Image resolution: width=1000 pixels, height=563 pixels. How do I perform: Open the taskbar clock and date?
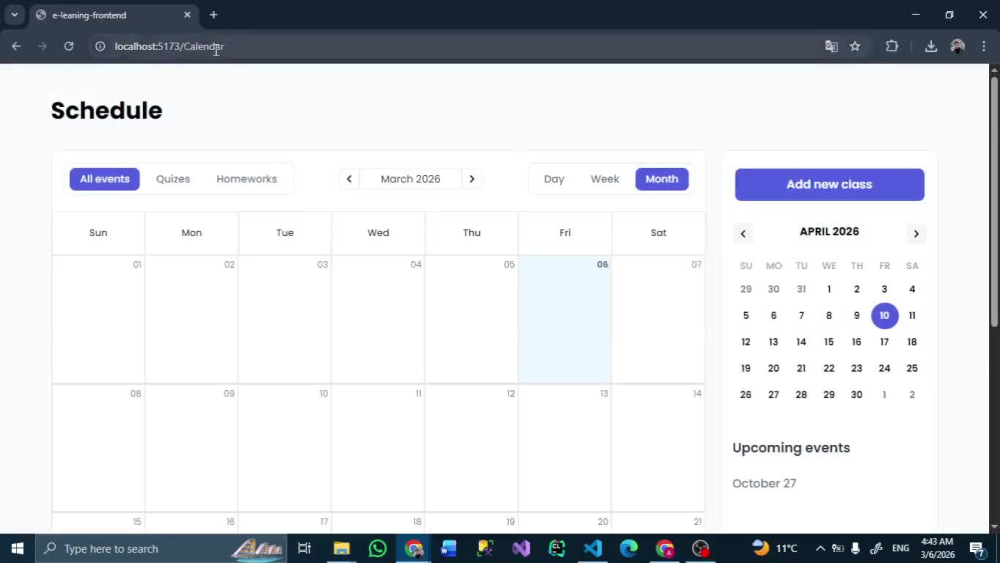coord(938,548)
